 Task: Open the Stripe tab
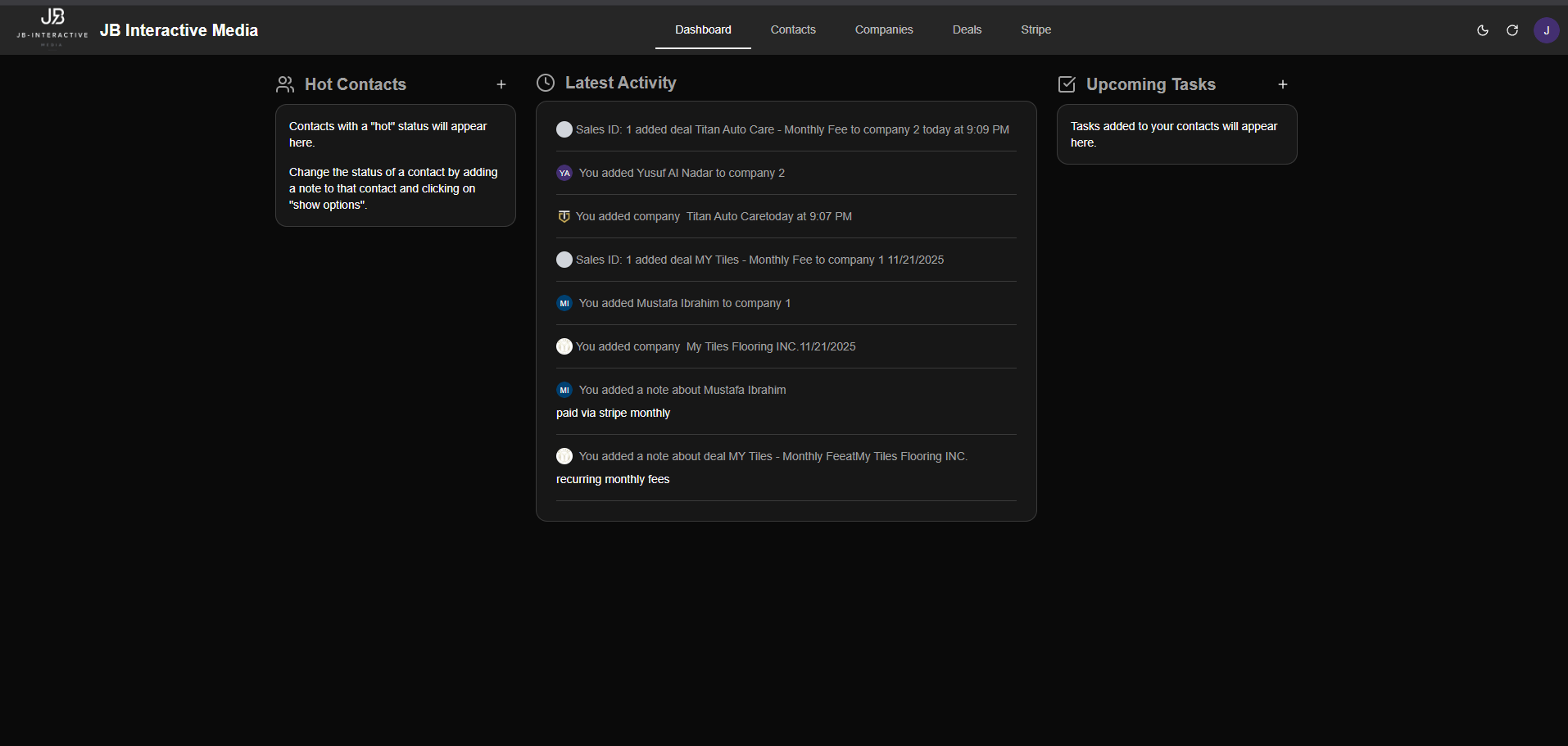point(1036,29)
